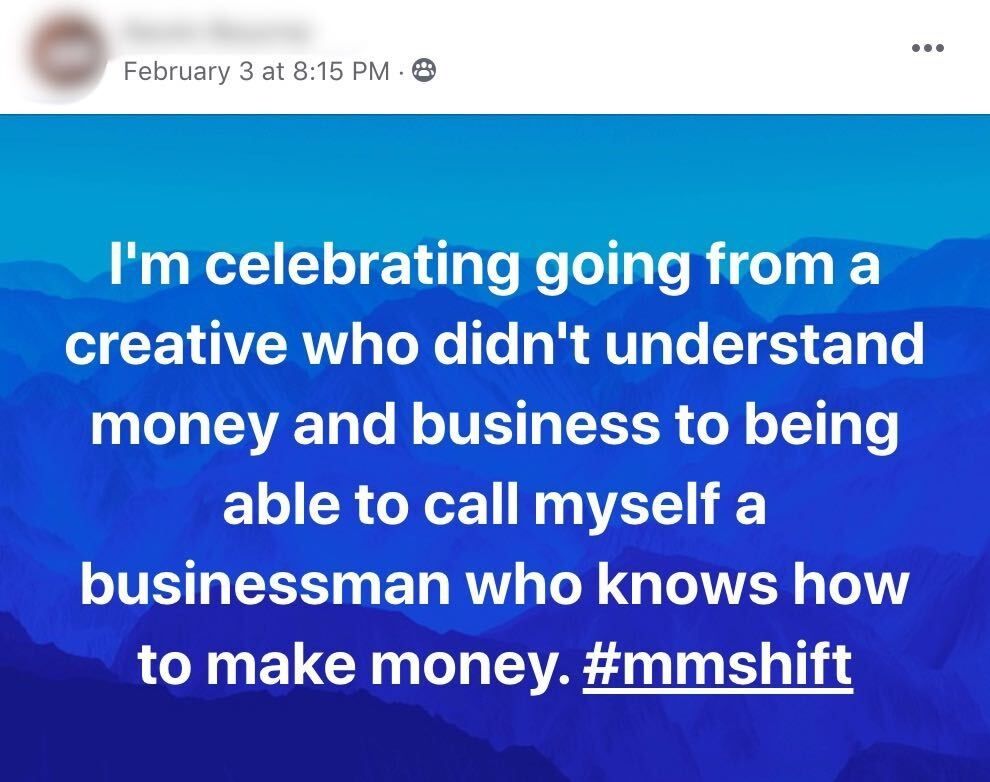
Task: Open the #mmshift hashtag link
Action: pyautogui.click(x=716, y=665)
